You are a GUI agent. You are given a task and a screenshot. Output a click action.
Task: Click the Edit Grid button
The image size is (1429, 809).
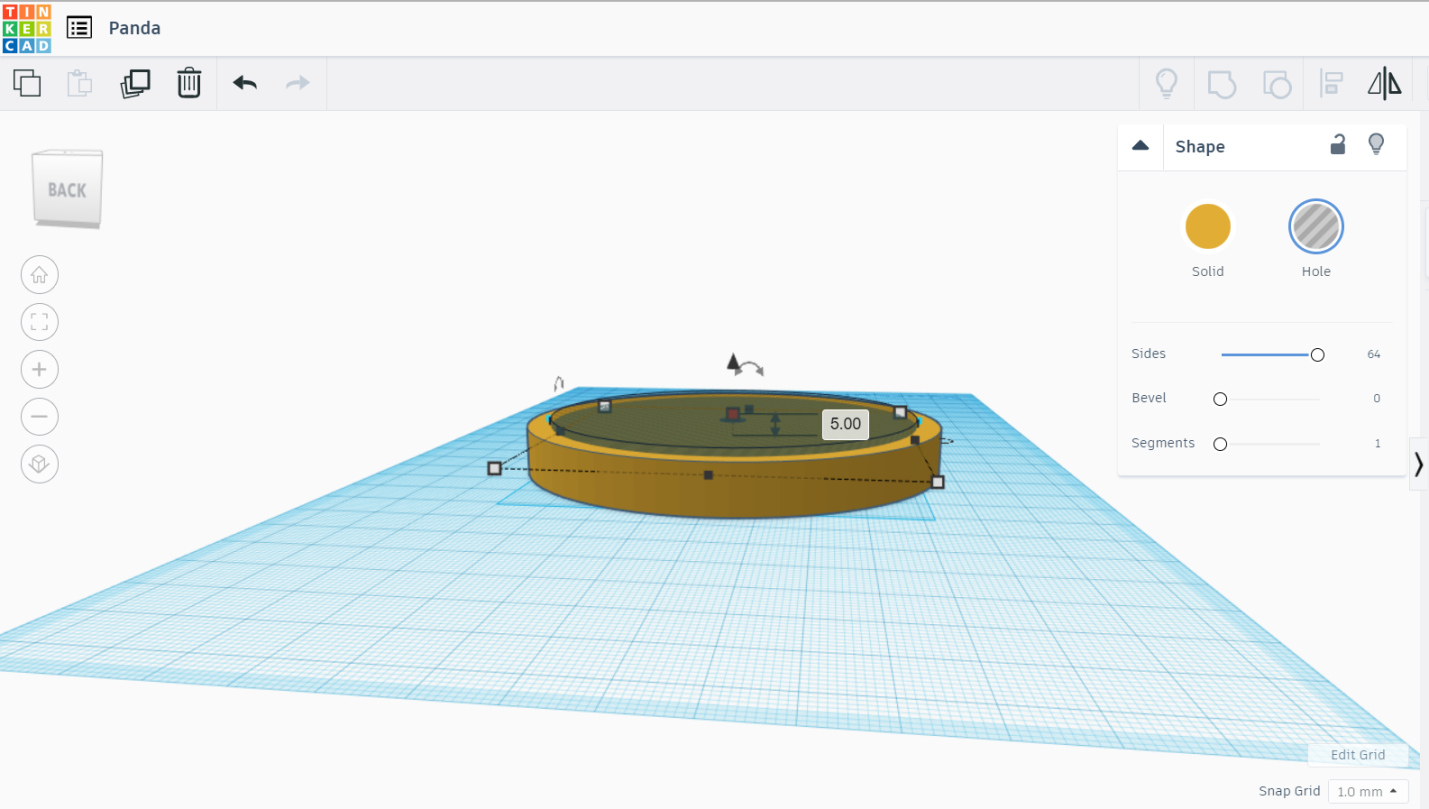pos(1358,755)
